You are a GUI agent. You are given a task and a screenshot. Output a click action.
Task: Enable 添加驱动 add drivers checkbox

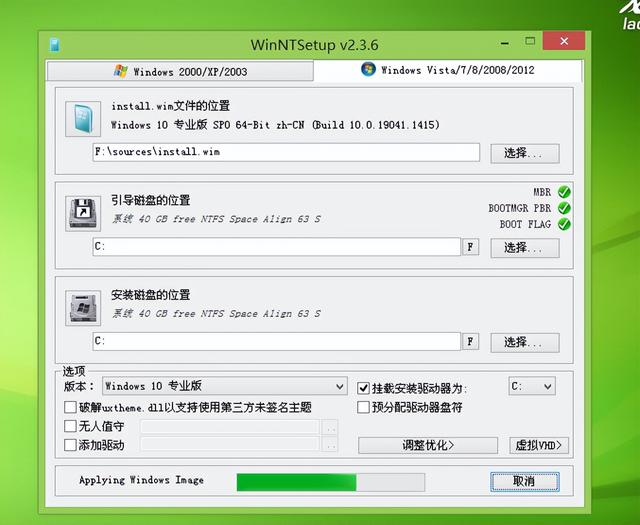tap(70, 445)
